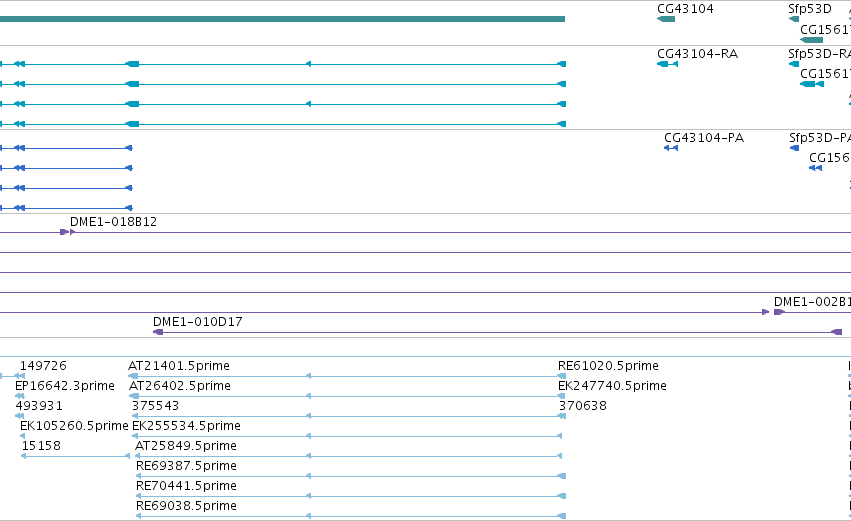Image resolution: width=851 pixels, height=521 pixels.
Task: Select the RE69387.5prime EST label
Action: click(186, 466)
